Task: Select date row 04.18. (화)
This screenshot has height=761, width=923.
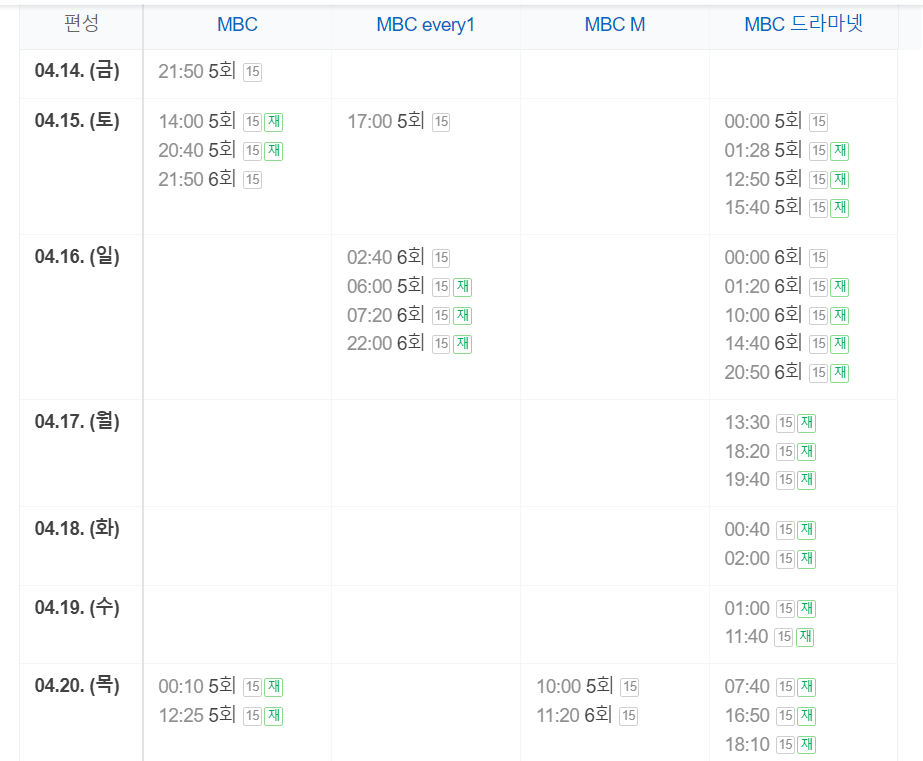Action: (77, 529)
